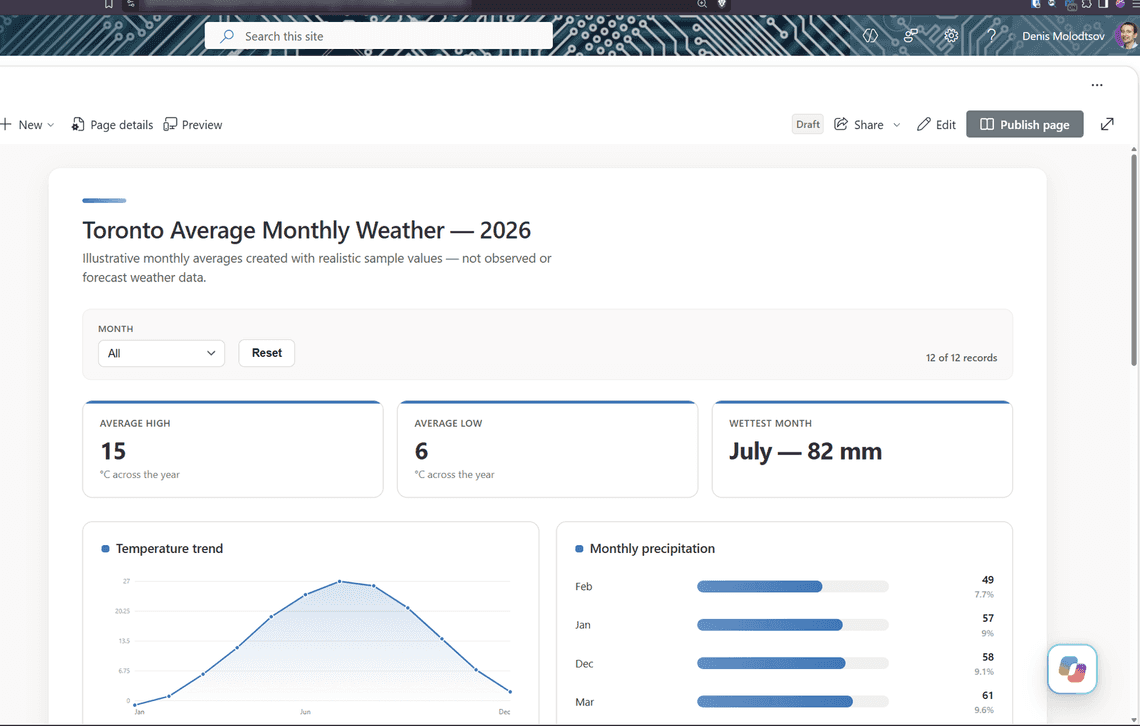
Task: Expand page to full screen with arrows icon
Action: [1107, 124]
